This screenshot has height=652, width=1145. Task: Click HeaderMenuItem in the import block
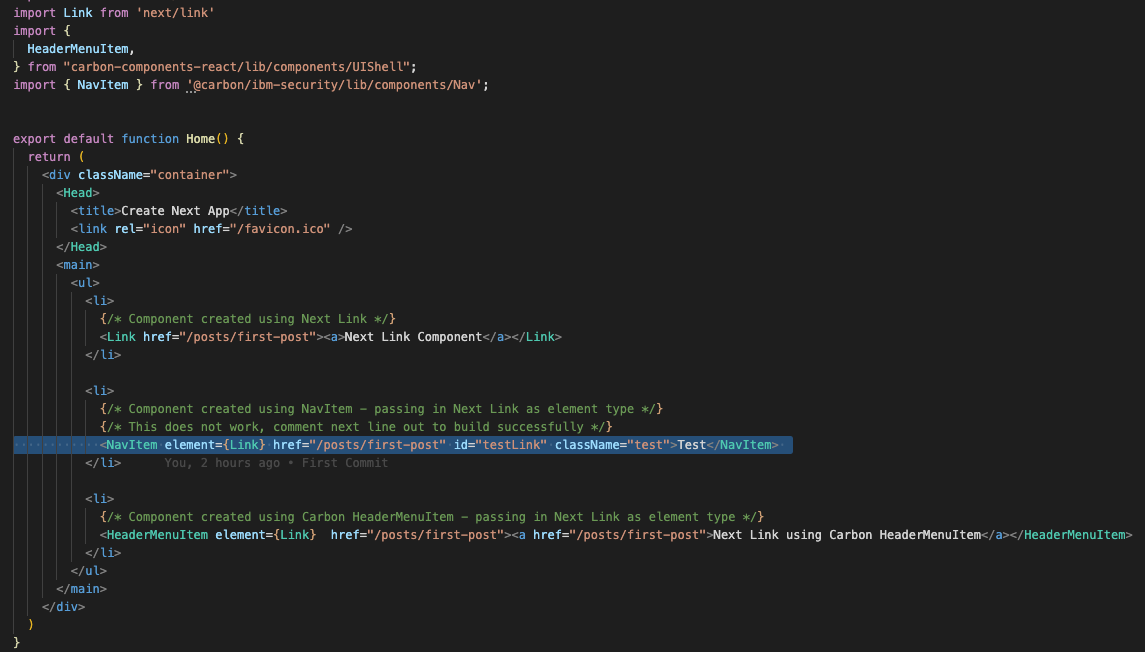point(78,49)
